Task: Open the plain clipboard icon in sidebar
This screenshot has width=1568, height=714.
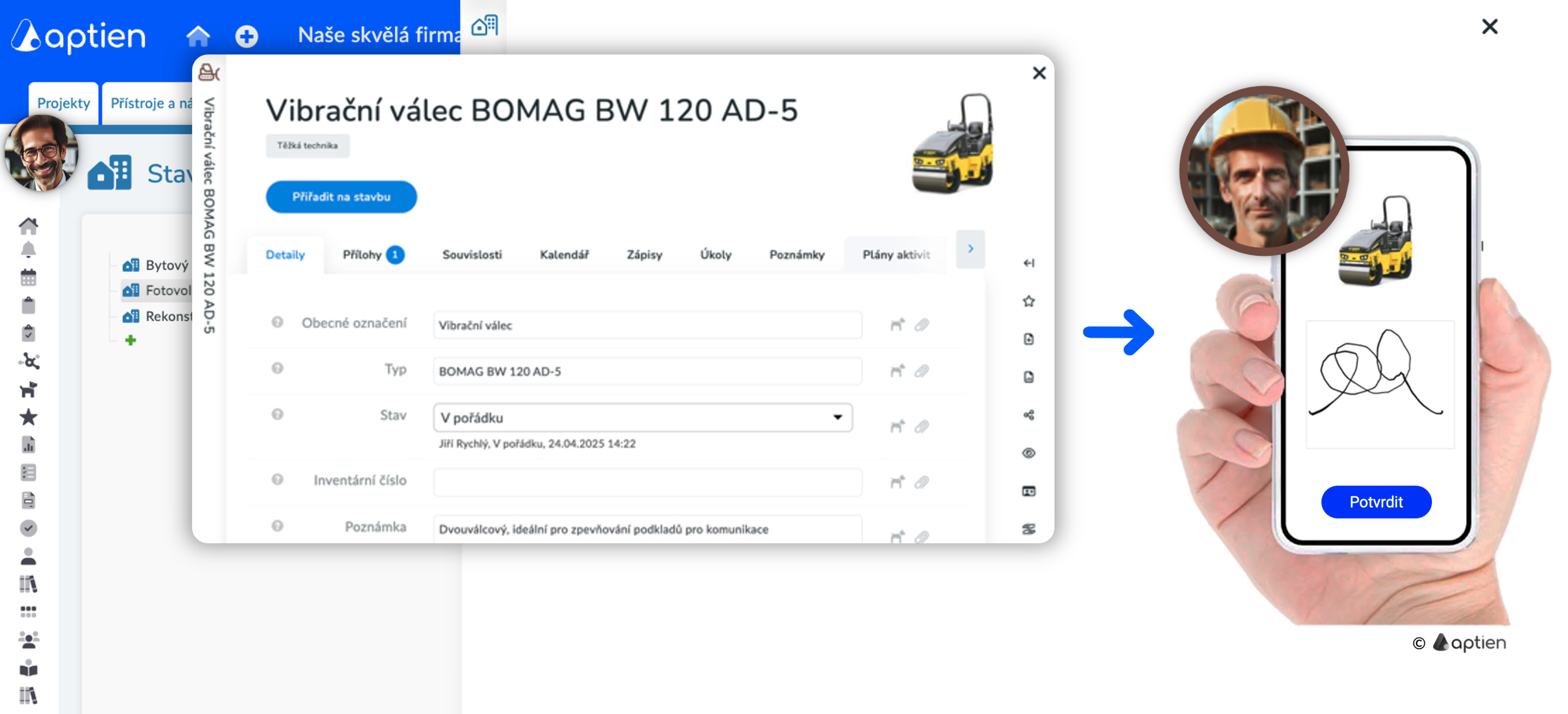Action: [29, 305]
